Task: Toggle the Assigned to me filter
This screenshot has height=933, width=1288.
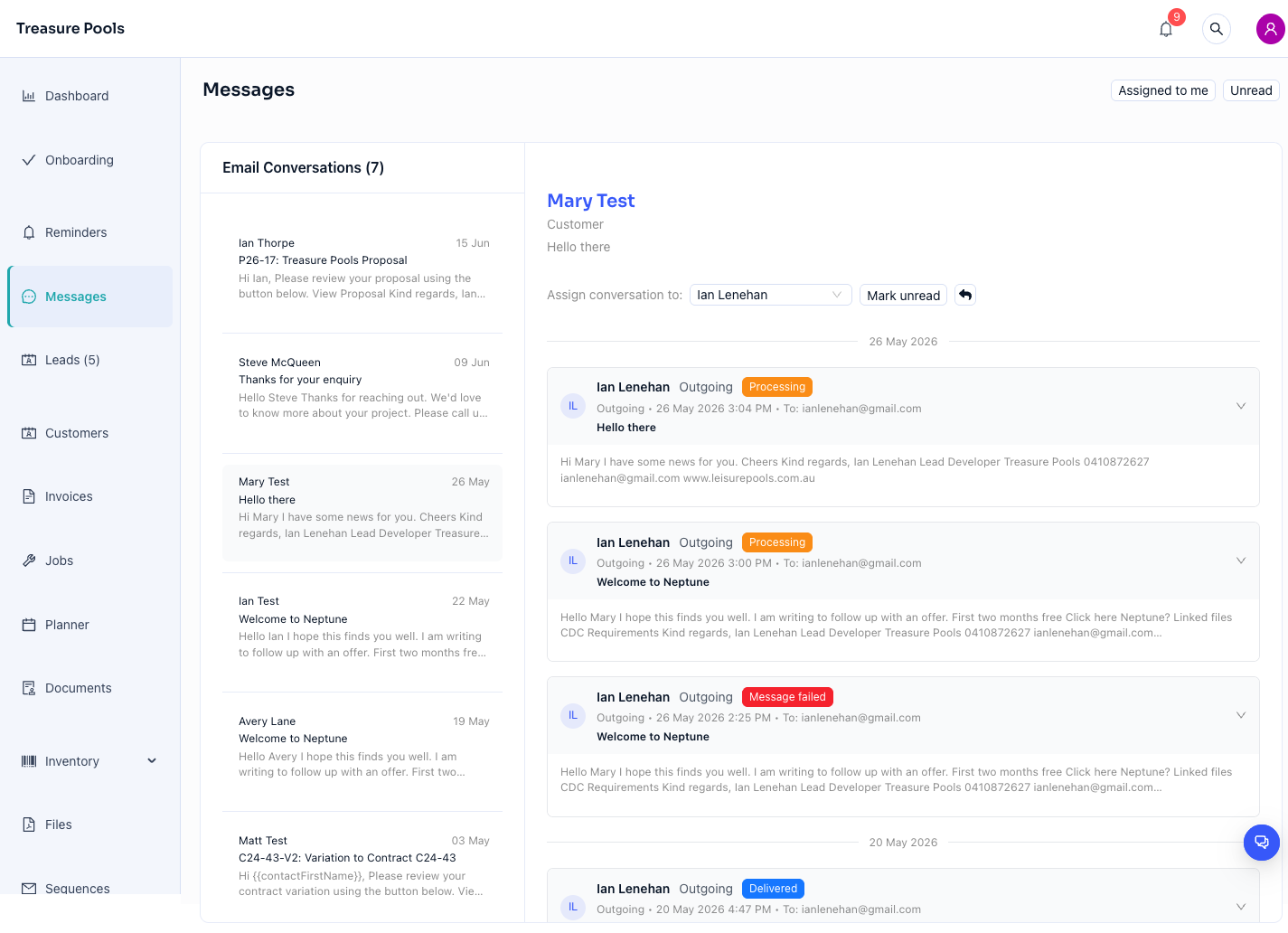Action: coord(1163,90)
